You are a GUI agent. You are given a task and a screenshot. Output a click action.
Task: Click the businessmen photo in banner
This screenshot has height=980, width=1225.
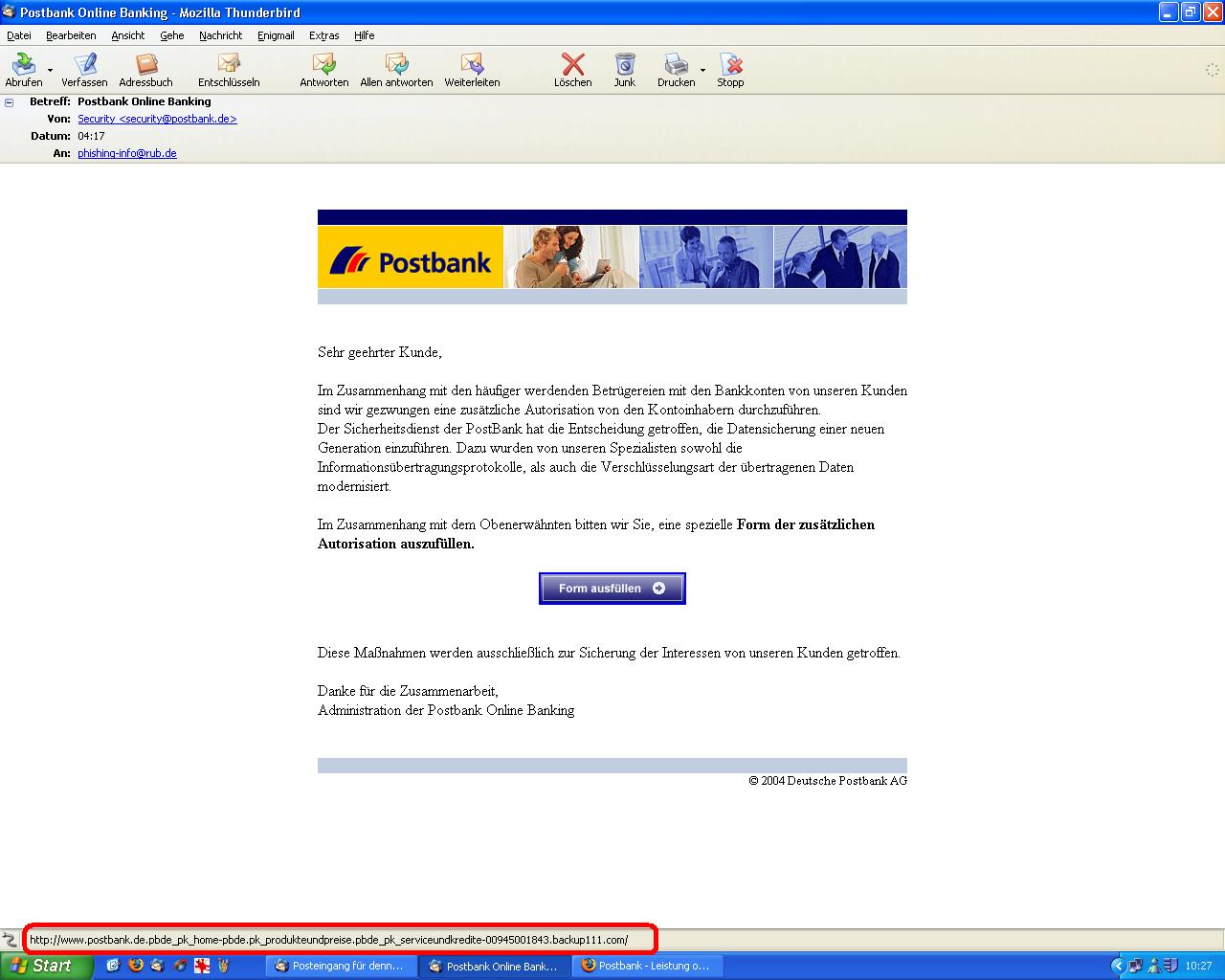click(x=840, y=257)
